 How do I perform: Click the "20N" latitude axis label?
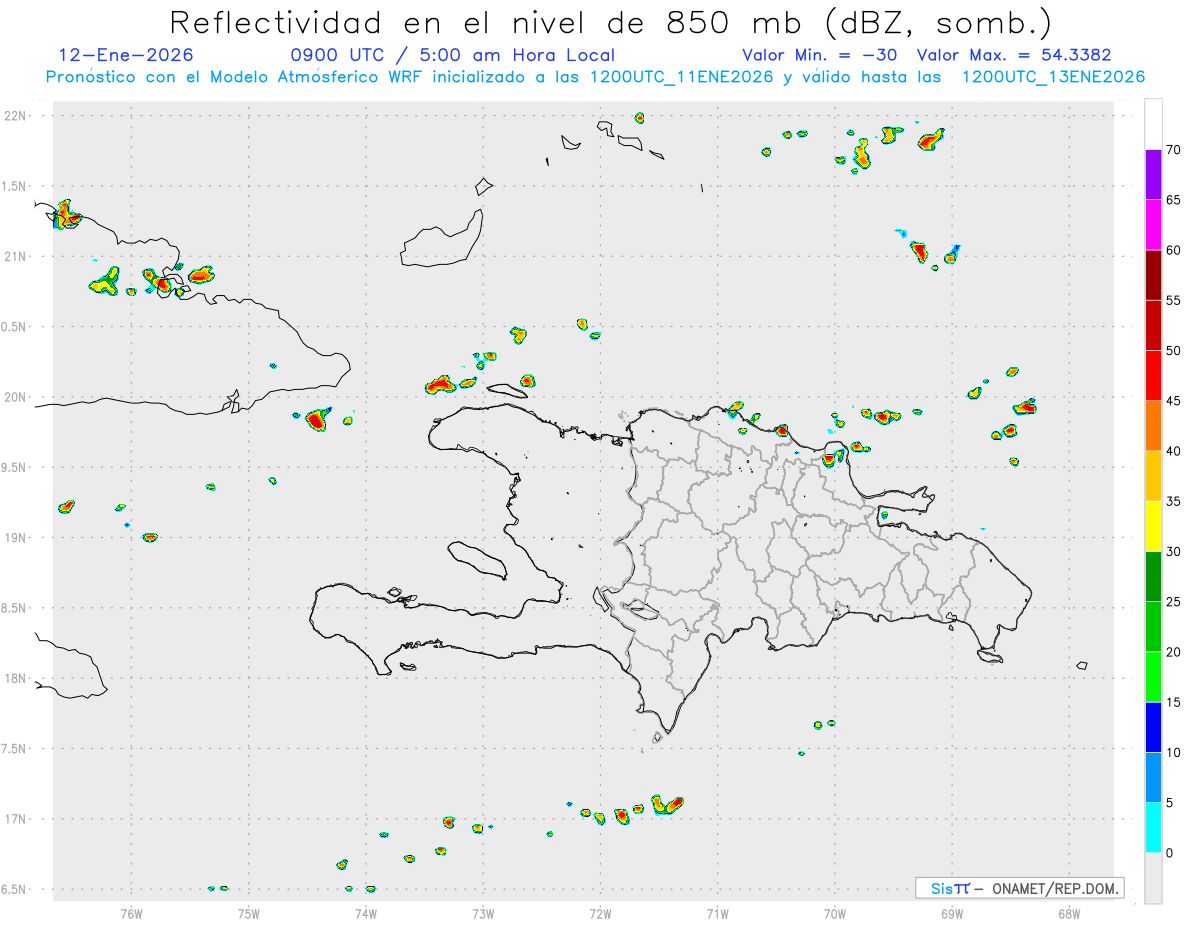[16, 397]
